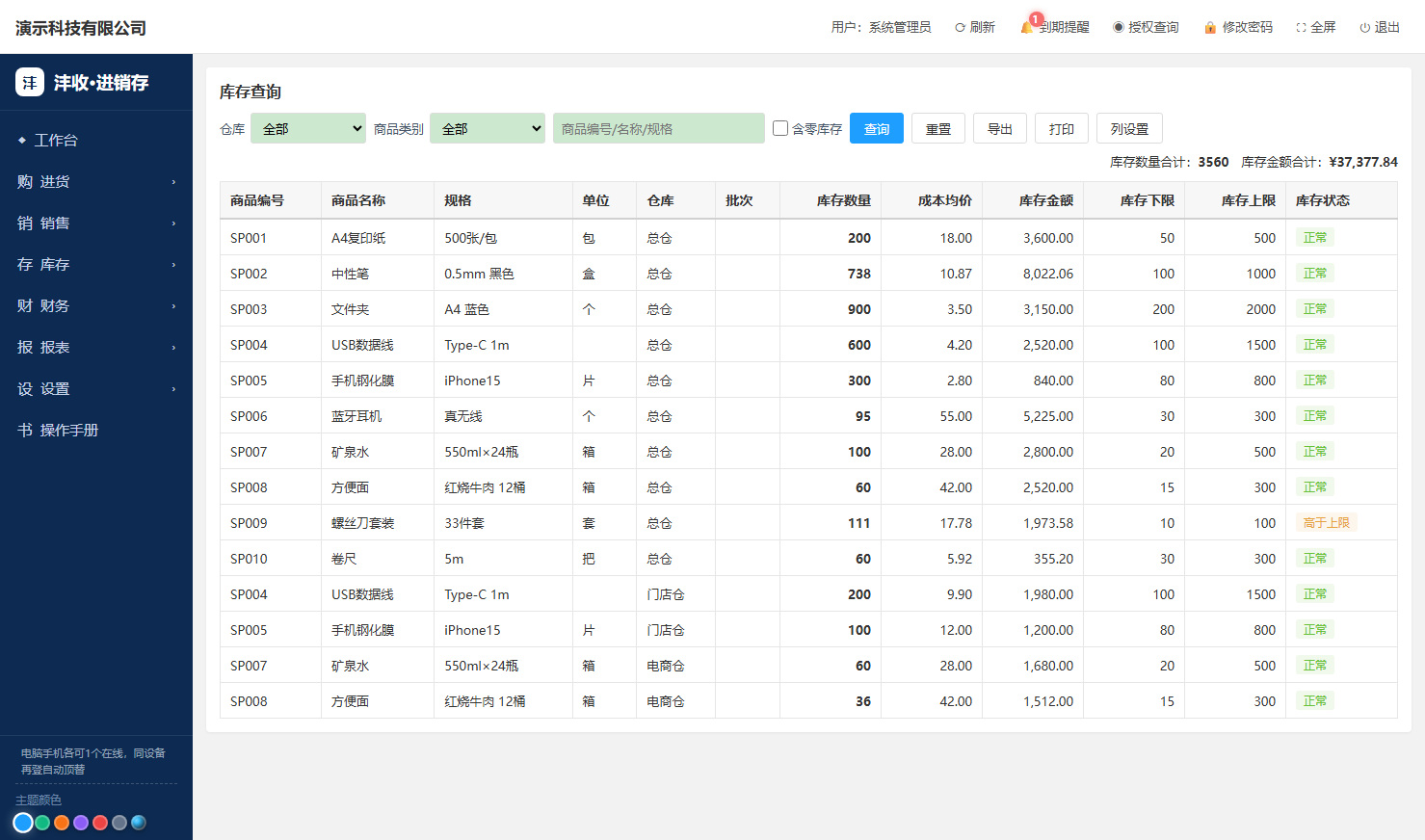Click the 全屏 fullscreen icon

click(x=1301, y=28)
